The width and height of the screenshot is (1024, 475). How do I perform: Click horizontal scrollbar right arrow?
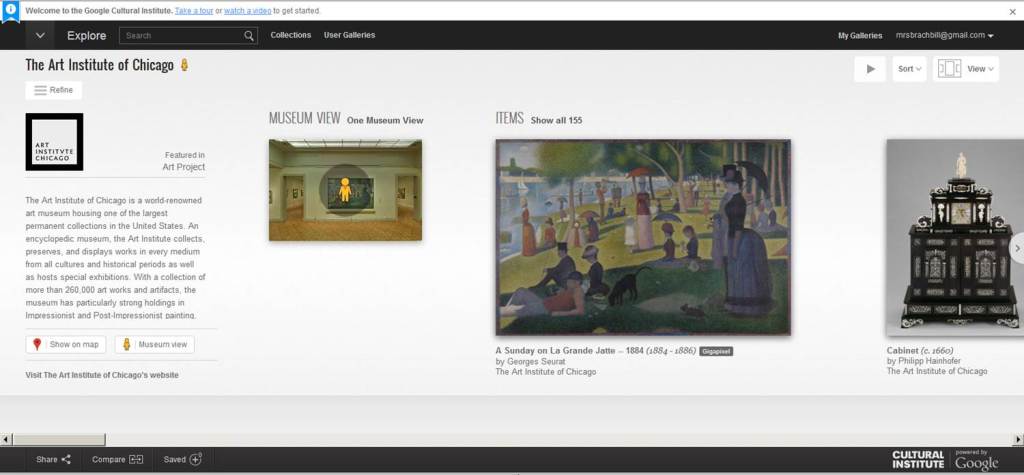point(1018,439)
